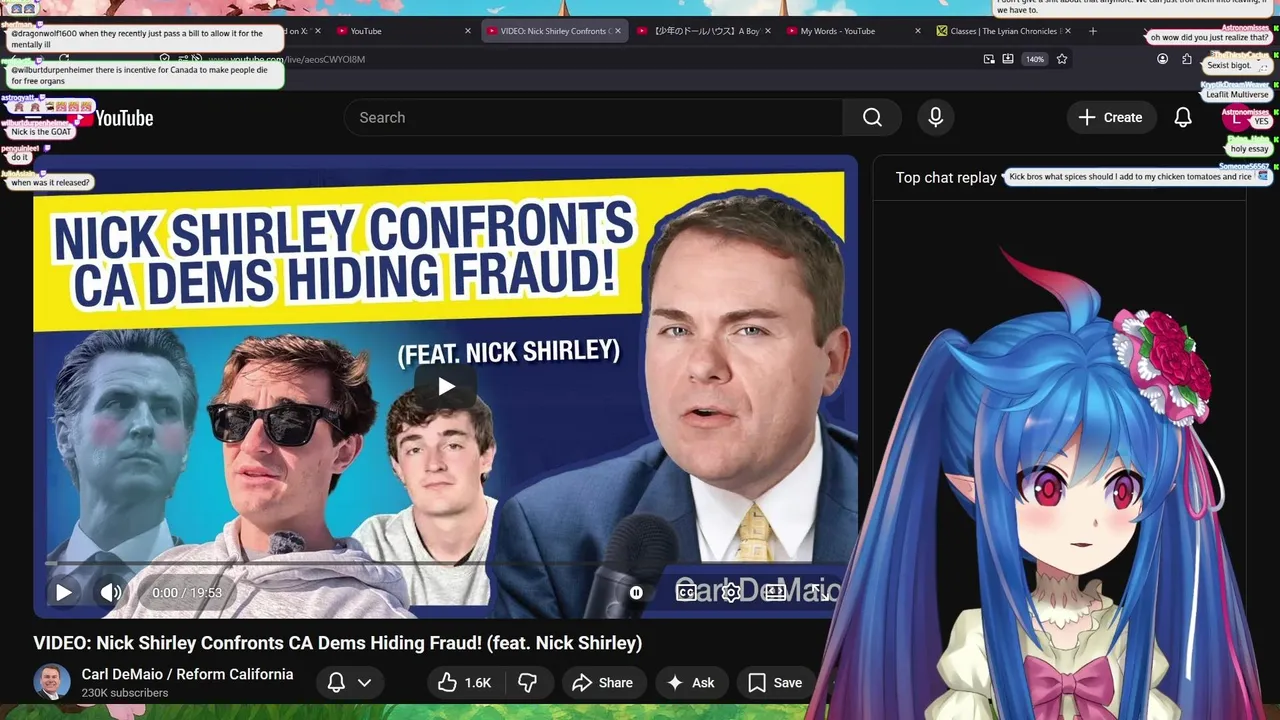Play the video using the bottom-left play control
1280x720 pixels.
point(63,592)
